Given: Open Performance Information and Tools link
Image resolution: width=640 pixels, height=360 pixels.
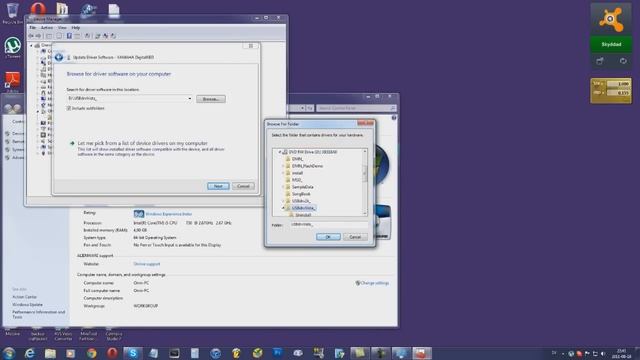Looking at the screenshot, I should 38,314.
